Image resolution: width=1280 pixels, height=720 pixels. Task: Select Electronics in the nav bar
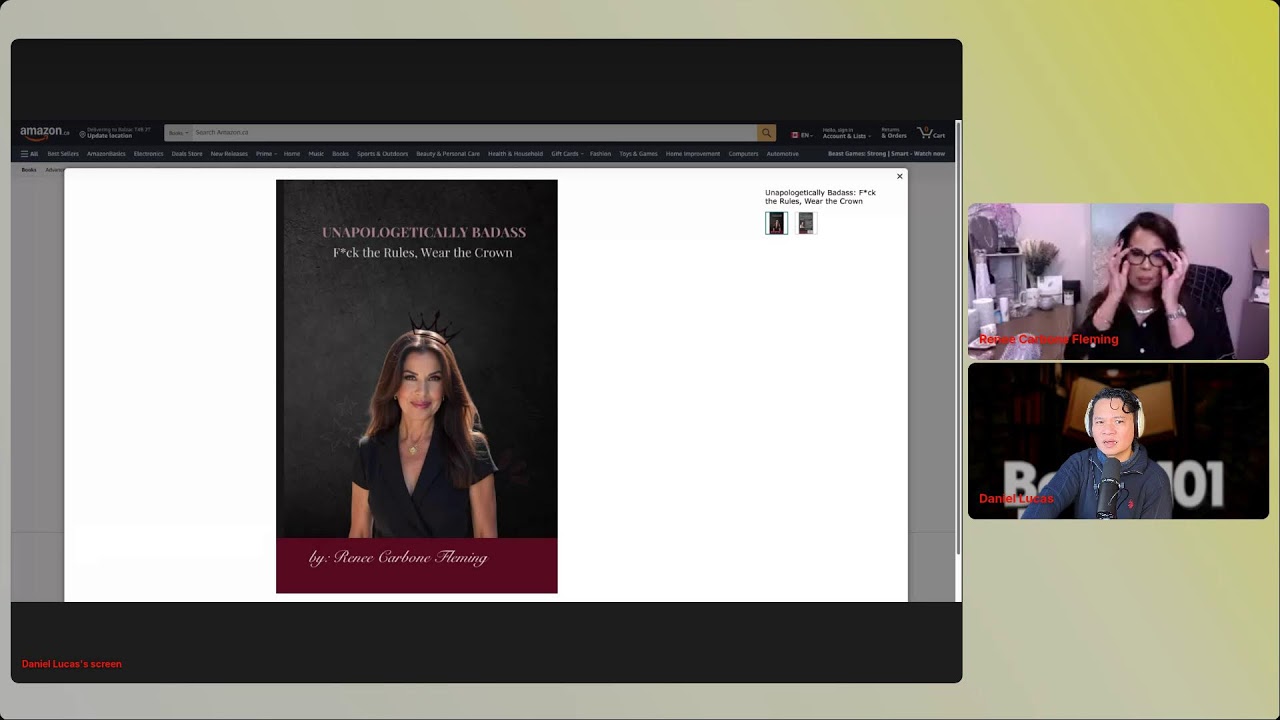click(x=148, y=154)
